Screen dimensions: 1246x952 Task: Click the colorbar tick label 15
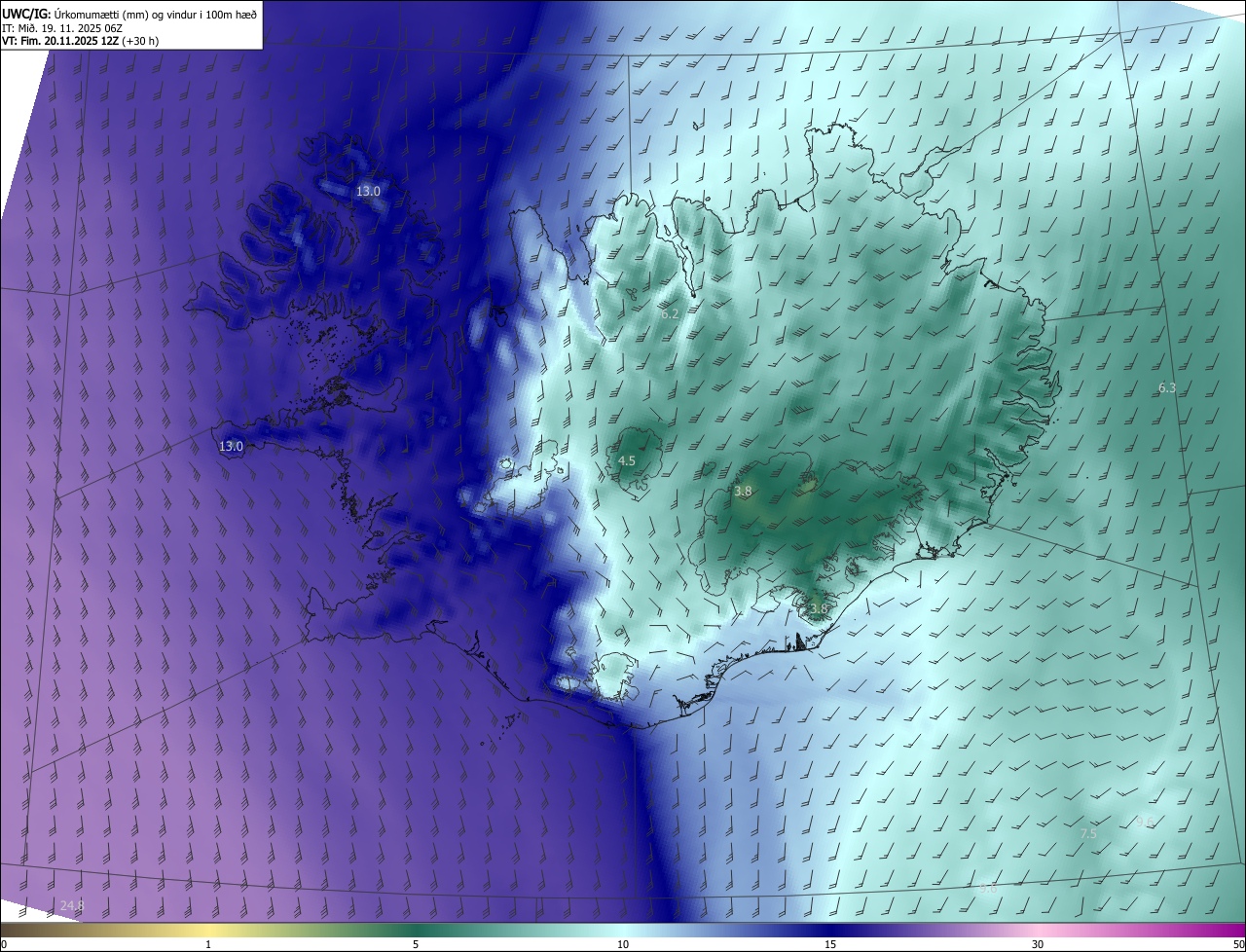click(x=830, y=944)
